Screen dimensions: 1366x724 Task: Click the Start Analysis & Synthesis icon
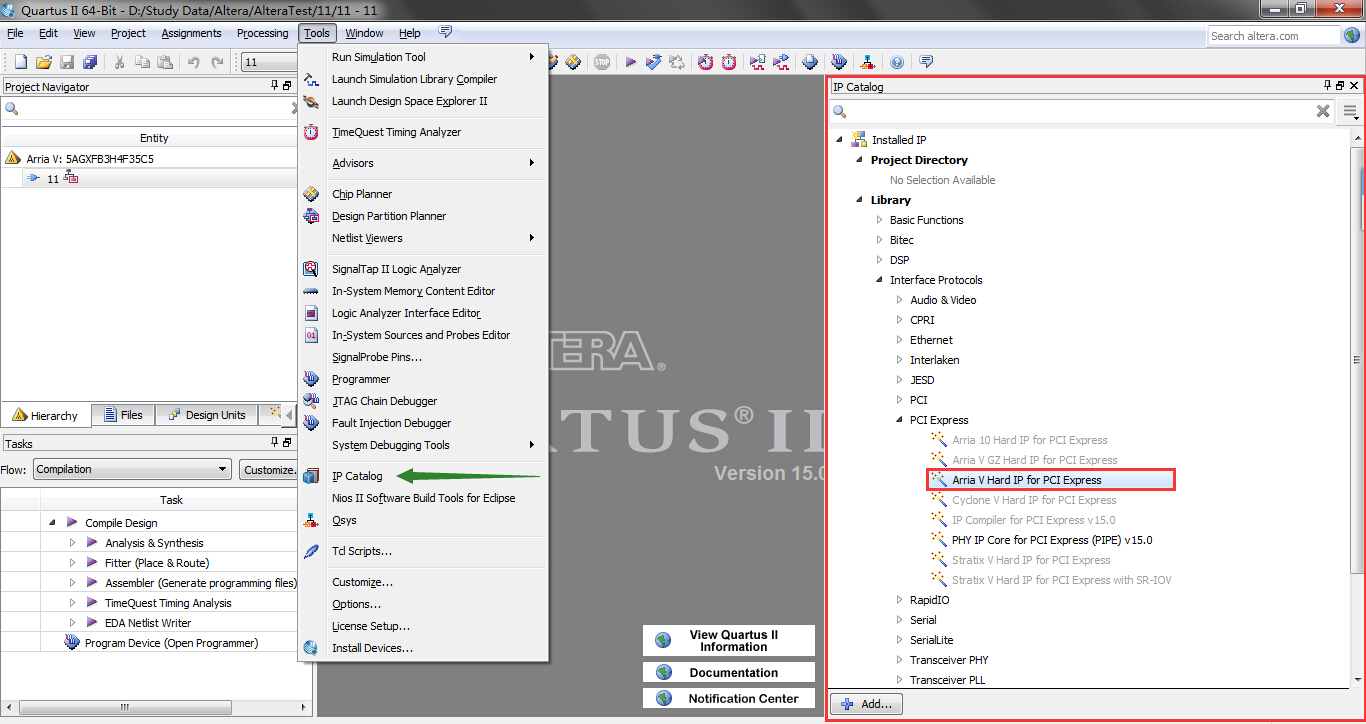(654, 62)
